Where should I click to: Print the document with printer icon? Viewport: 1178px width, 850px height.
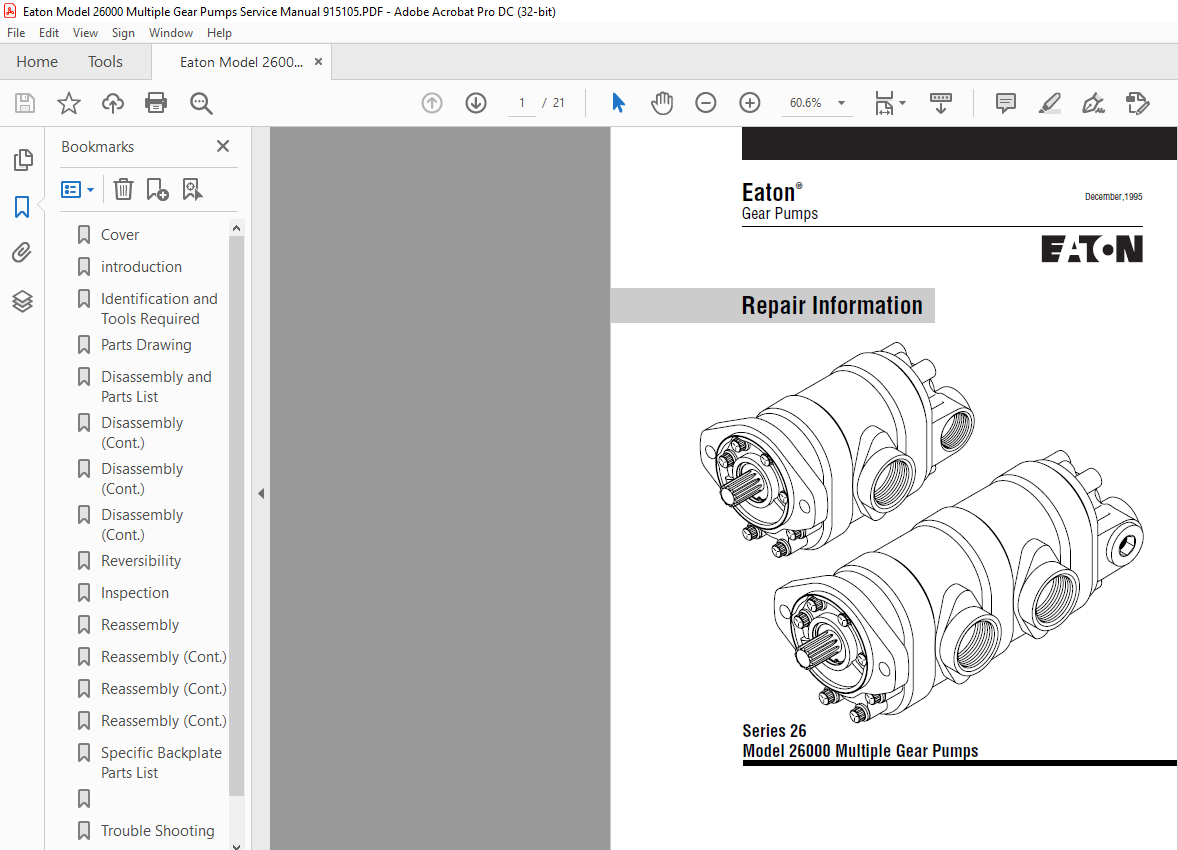tap(156, 103)
